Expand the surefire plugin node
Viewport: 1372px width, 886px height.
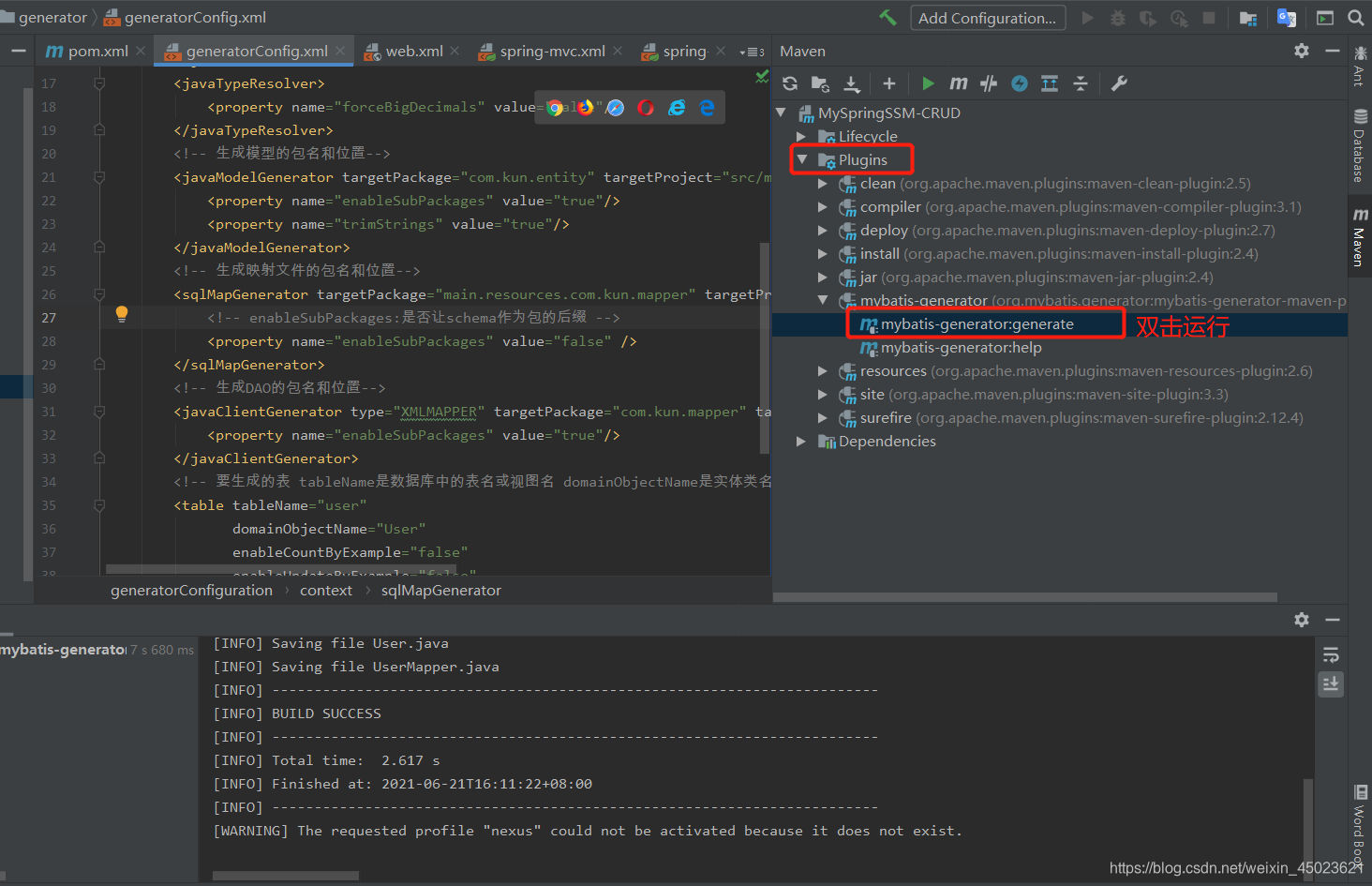tap(822, 417)
